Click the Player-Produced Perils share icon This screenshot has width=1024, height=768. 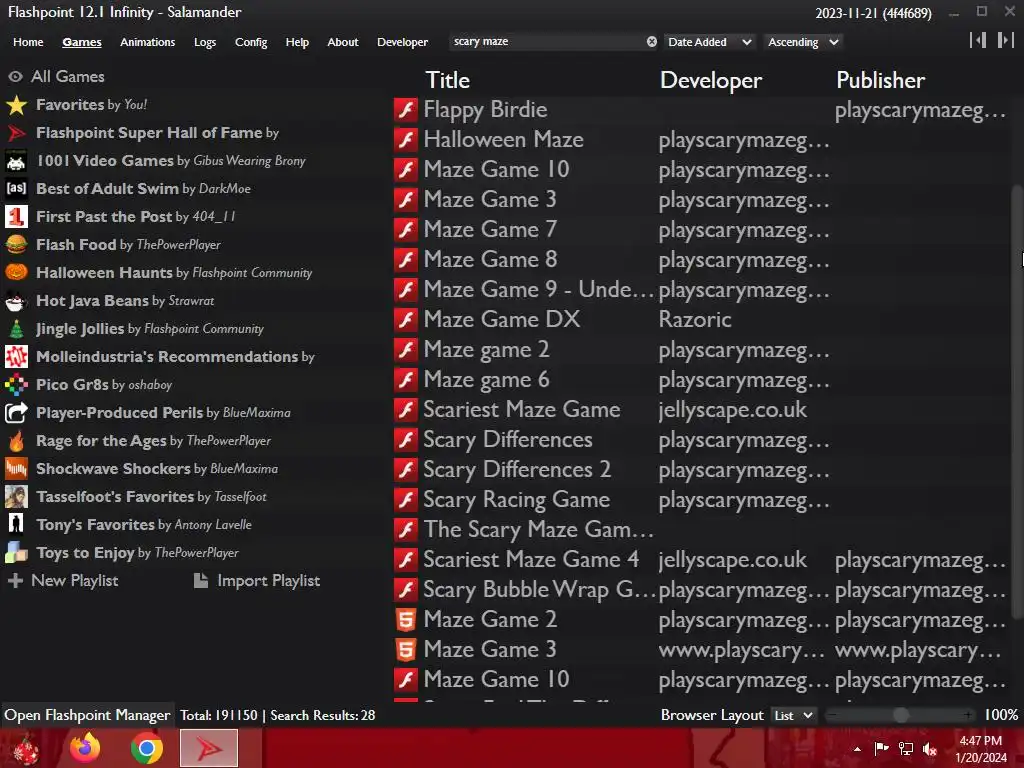click(x=16, y=413)
